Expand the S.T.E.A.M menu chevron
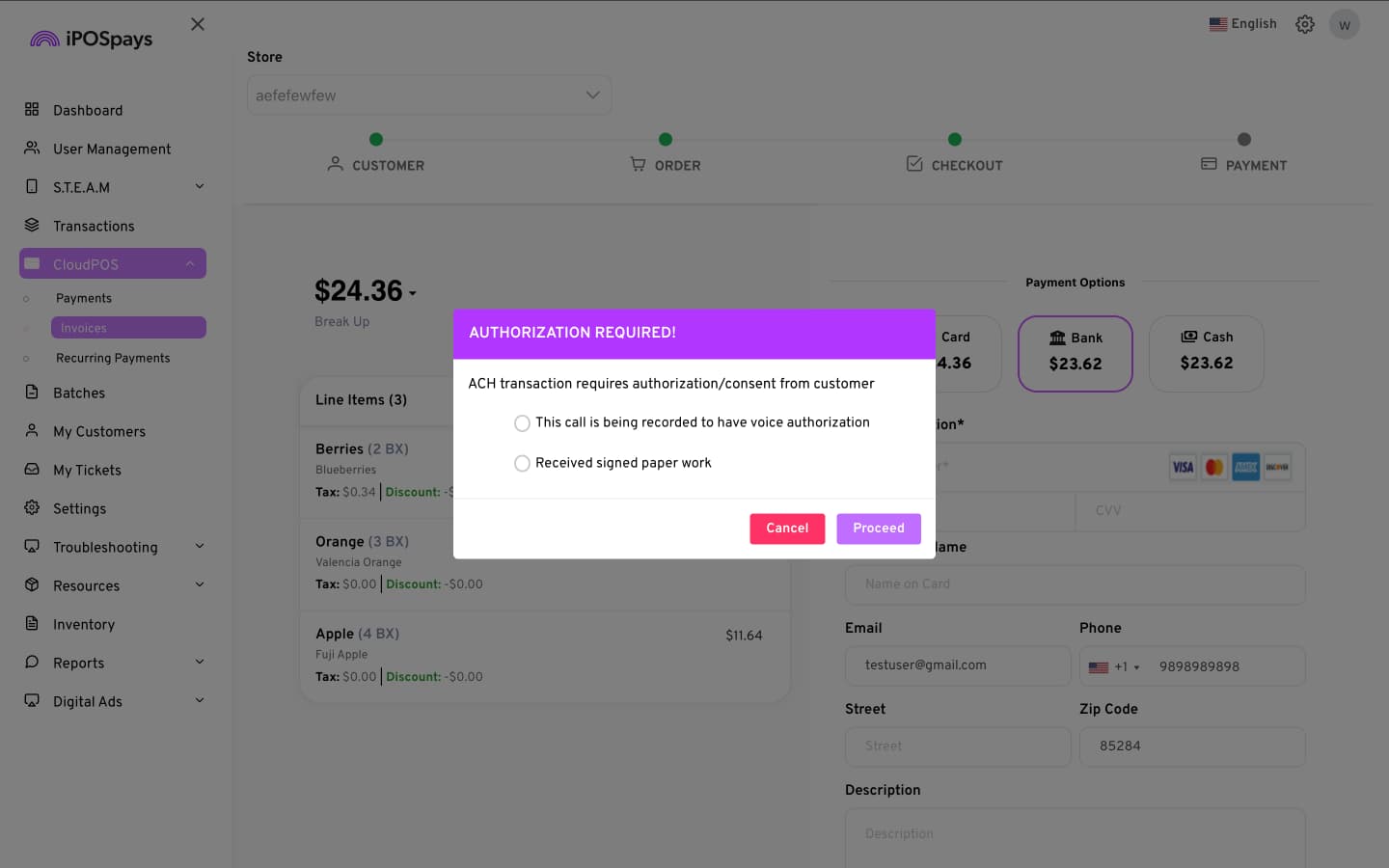This screenshot has height=868, width=1389. coord(200,187)
